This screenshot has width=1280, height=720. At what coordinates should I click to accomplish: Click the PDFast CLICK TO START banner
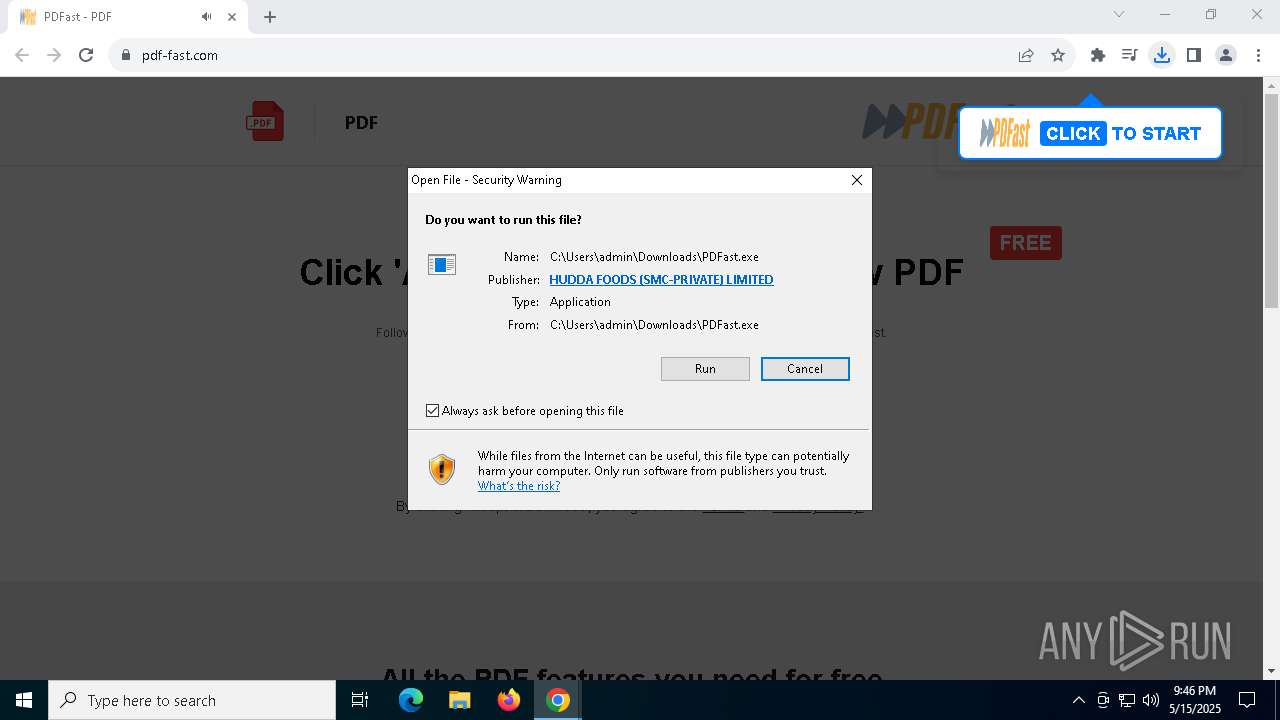pyautogui.click(x=1090, y=133)
